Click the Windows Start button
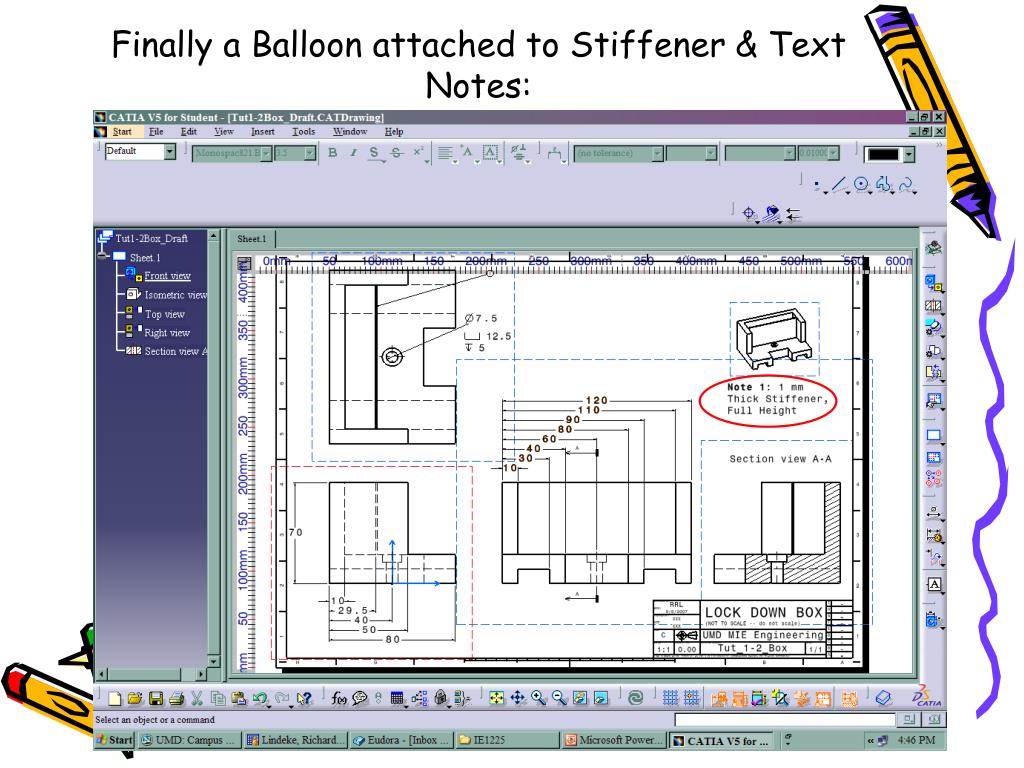The height and width of the screenshot is (768, 1024). click(x=115, y=740)
